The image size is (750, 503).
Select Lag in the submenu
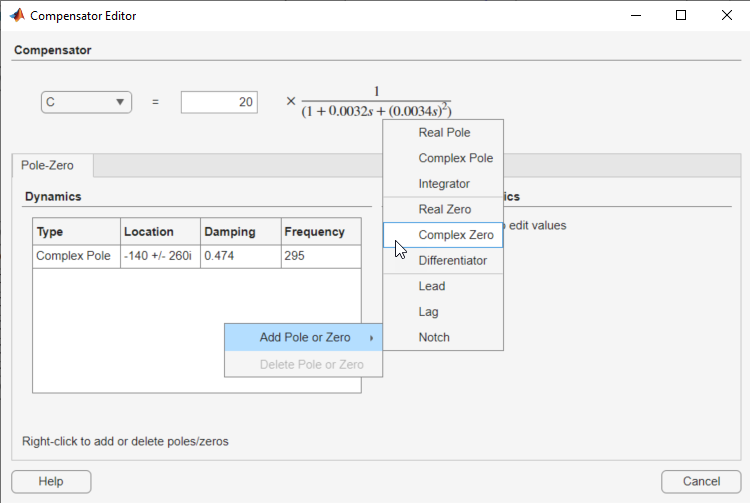pos(429,312)
